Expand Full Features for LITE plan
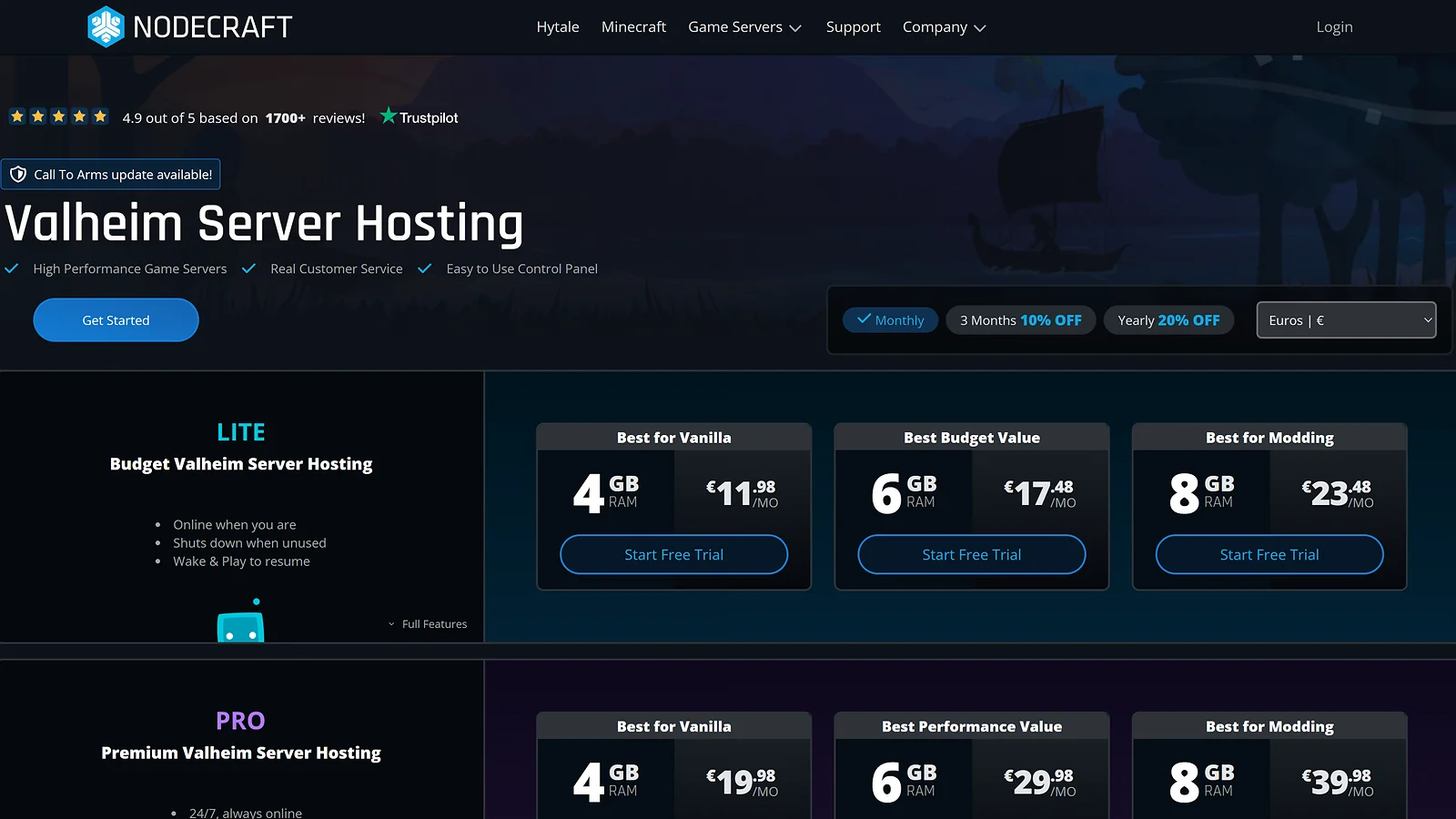 click(428, 624)
